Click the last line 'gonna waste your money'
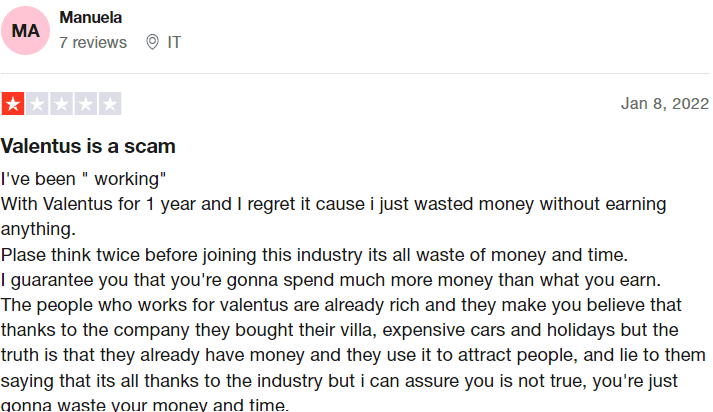713x412 pixels. pyautogui.click(x=145, y=404)
